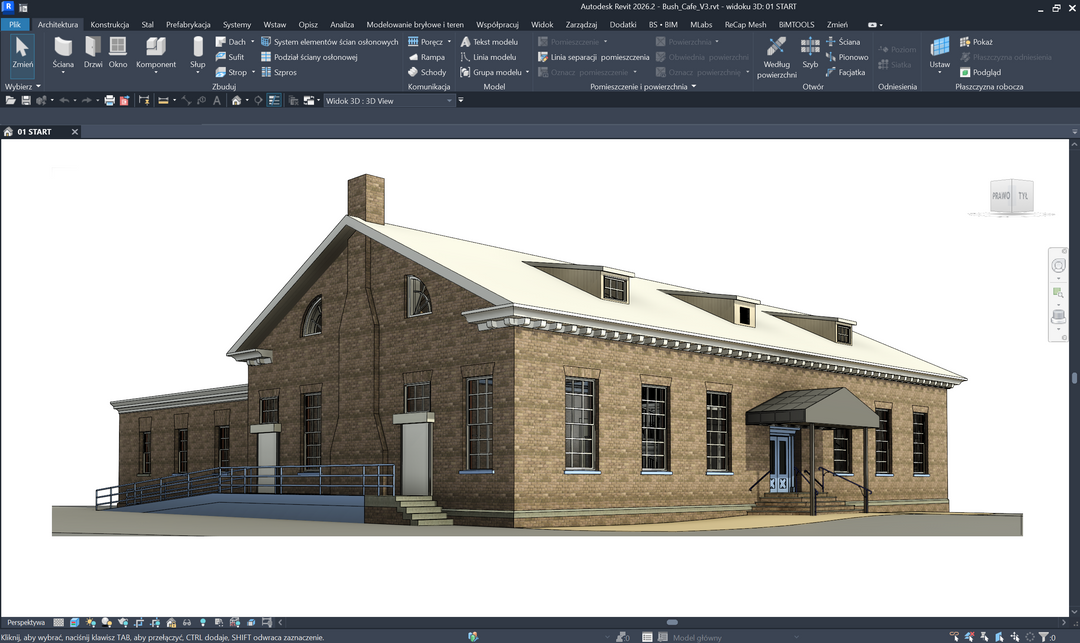Toggle shadows in view control bar
This screenshot has height=643, width=1080.
tap(107, 623)
